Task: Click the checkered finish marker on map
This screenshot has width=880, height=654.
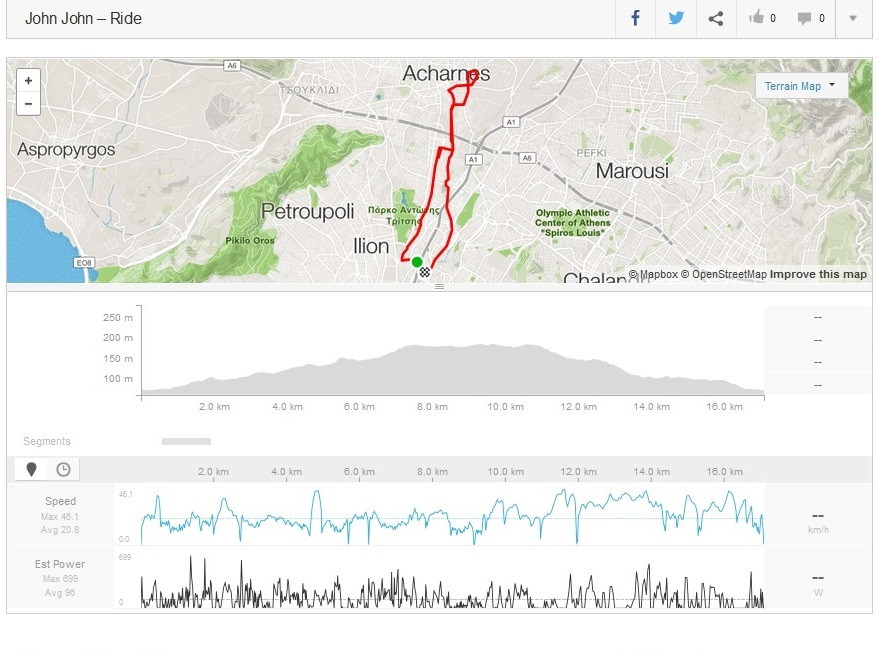Action: [x=425, y=271]
